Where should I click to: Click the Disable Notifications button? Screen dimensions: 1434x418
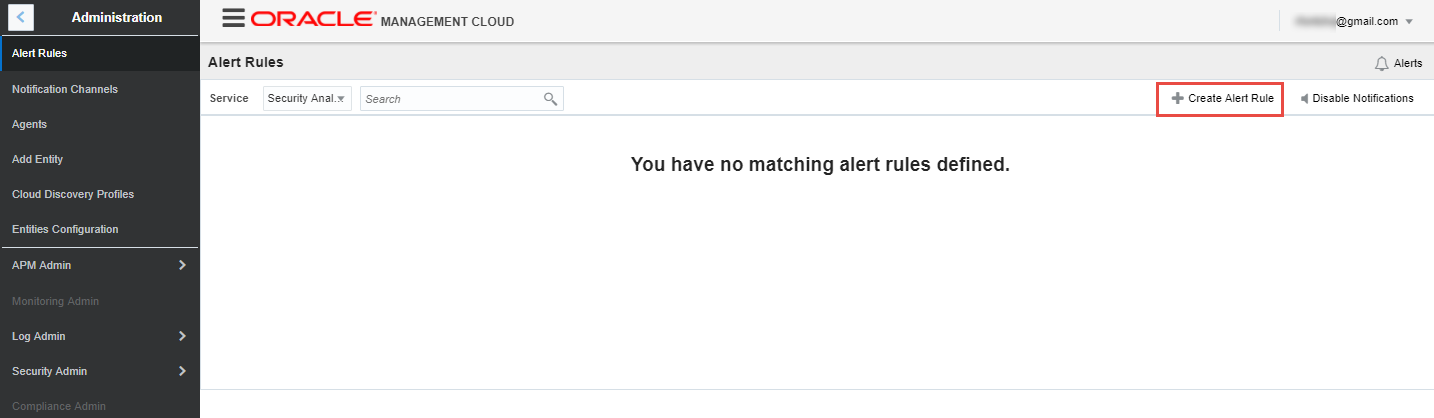tap(1356, 98)
